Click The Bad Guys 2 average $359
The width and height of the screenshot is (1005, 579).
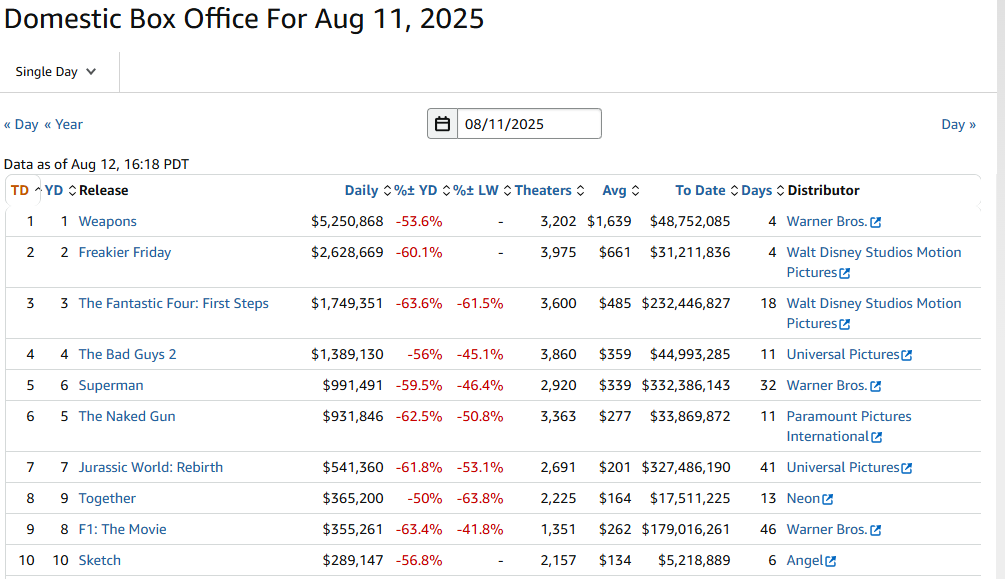615,354
